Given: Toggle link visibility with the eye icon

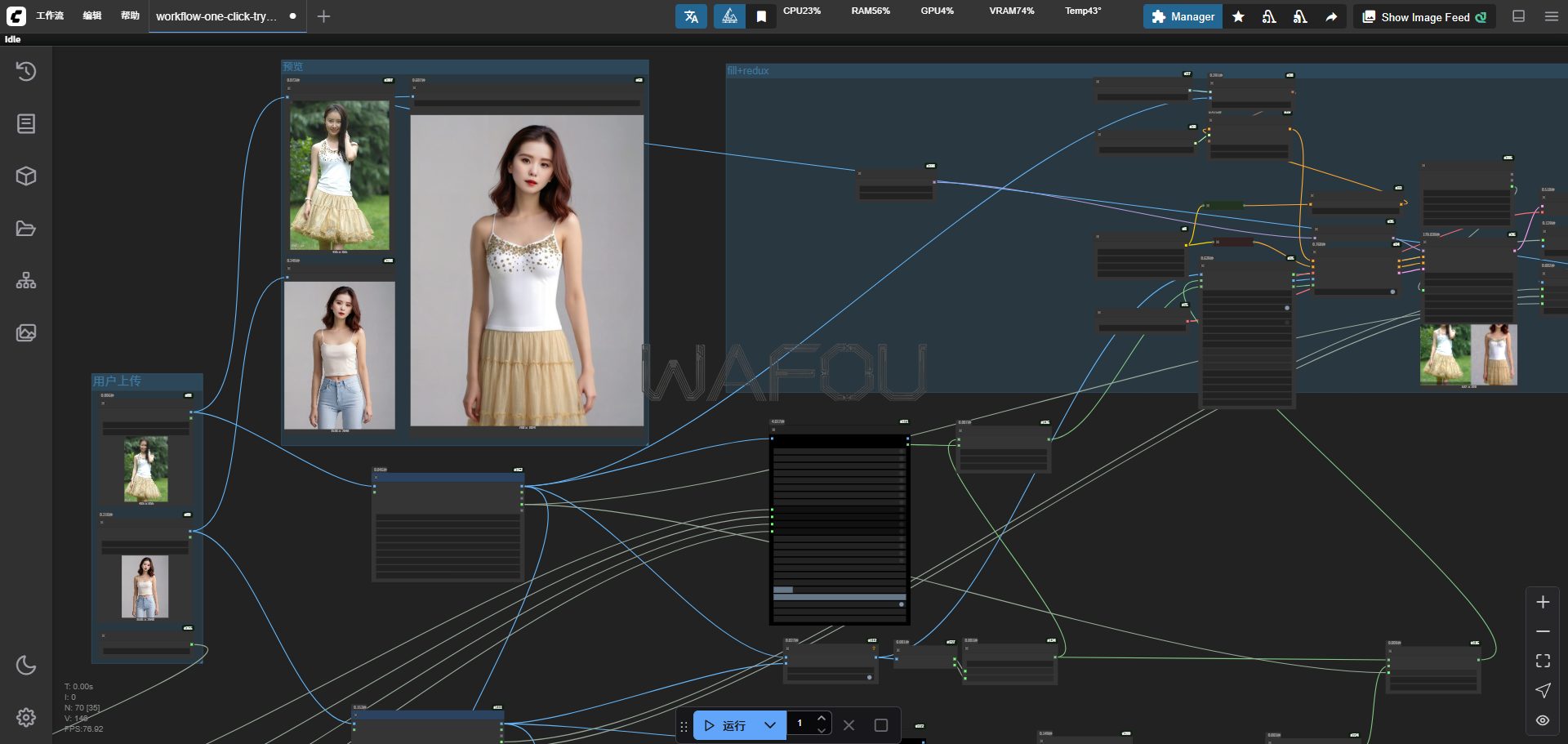Looking at the screenshot, I should click(1543, 719).
